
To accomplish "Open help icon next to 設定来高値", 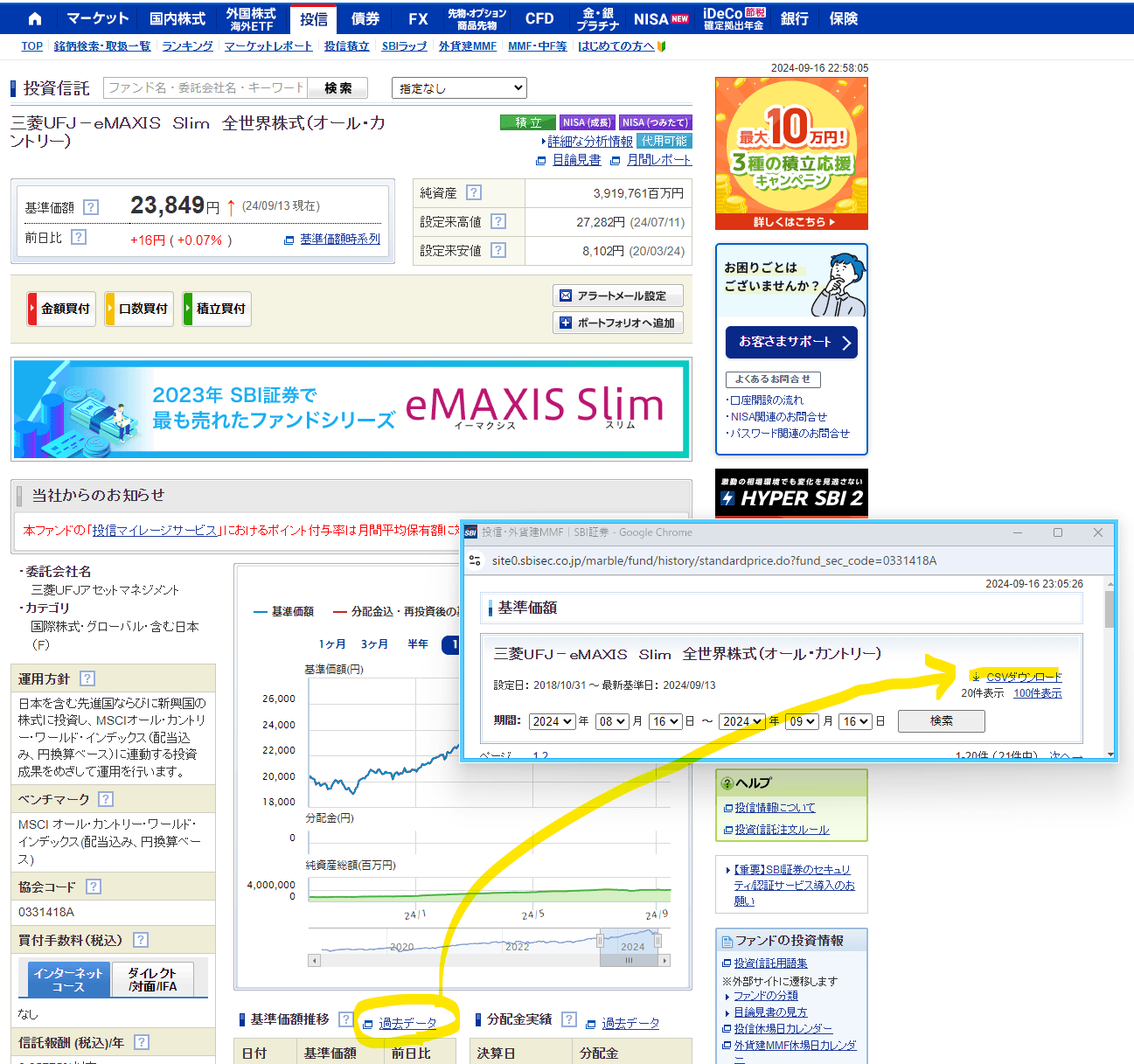I will [498, 221].
